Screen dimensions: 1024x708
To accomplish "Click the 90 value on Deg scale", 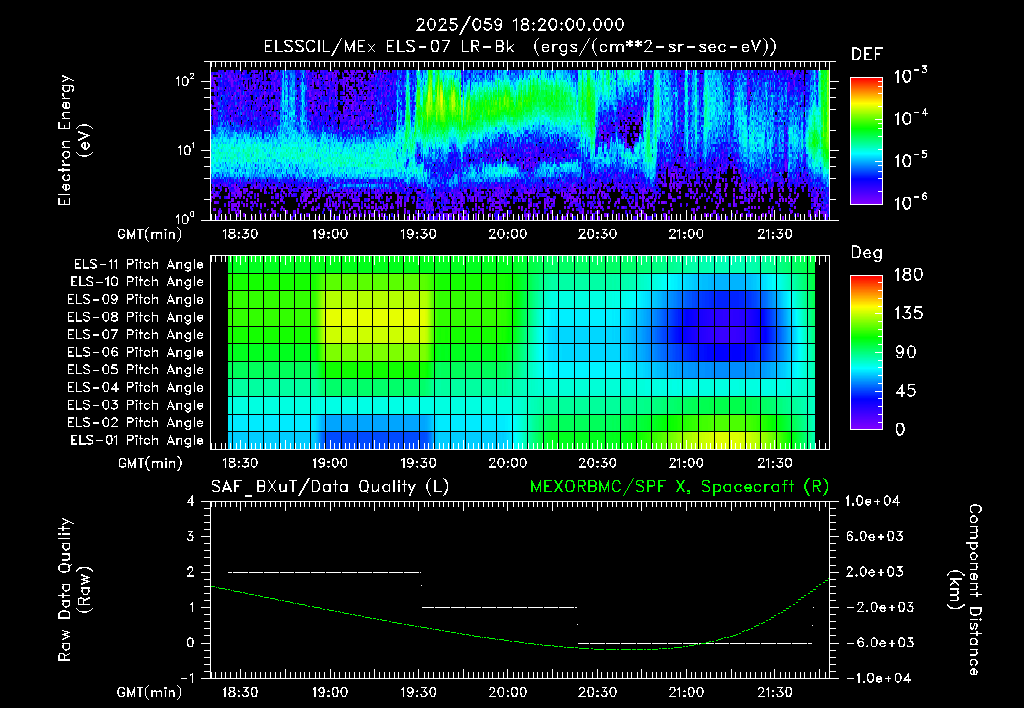I will (x=906, y=353).
